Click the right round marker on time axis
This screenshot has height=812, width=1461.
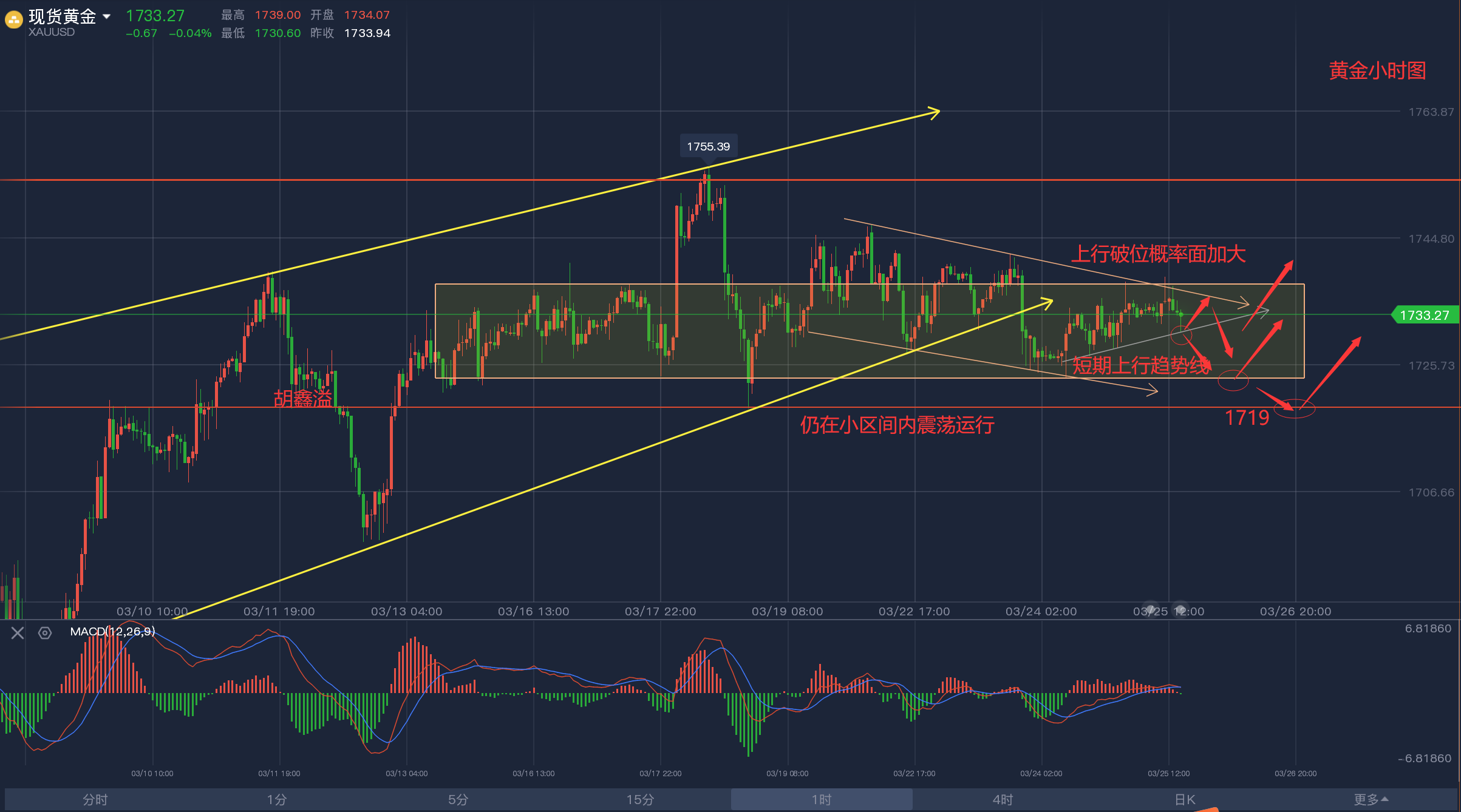pyautogui.click(x=1180, y=609)
